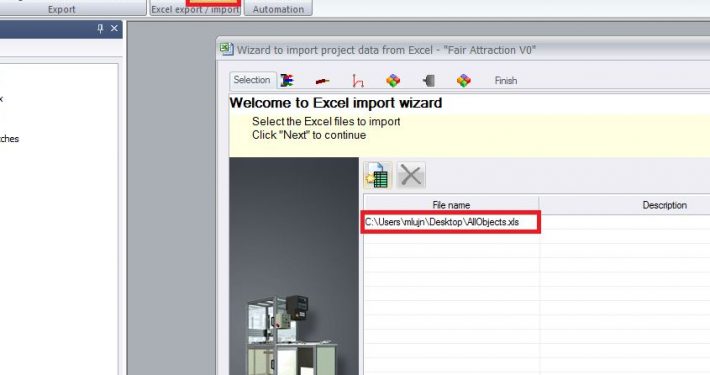Open the gray plug connector step icon

click(428, 81)
